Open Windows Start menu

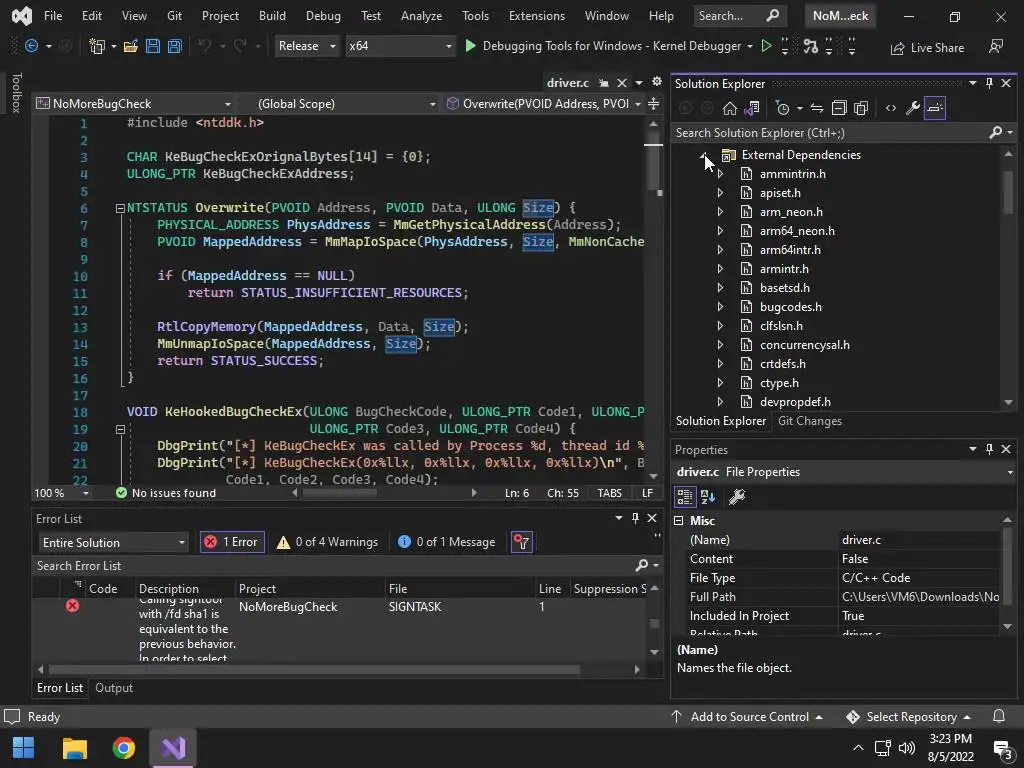[x=24, y=748]
